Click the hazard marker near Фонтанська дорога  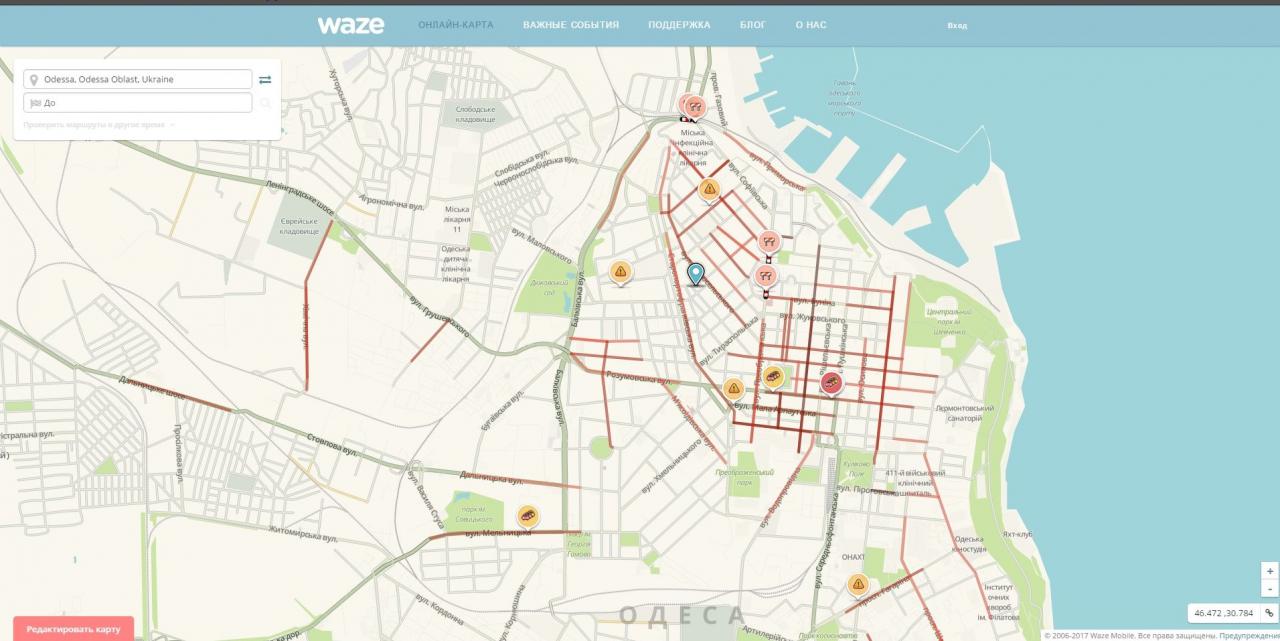coord(857,584)
